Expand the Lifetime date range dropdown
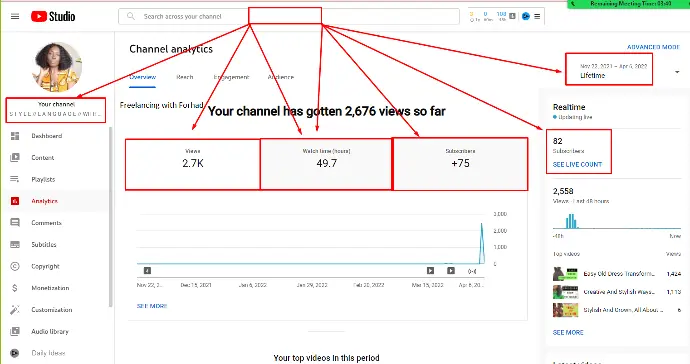Screen dimensions: 690x364 (x=609, y=70)
